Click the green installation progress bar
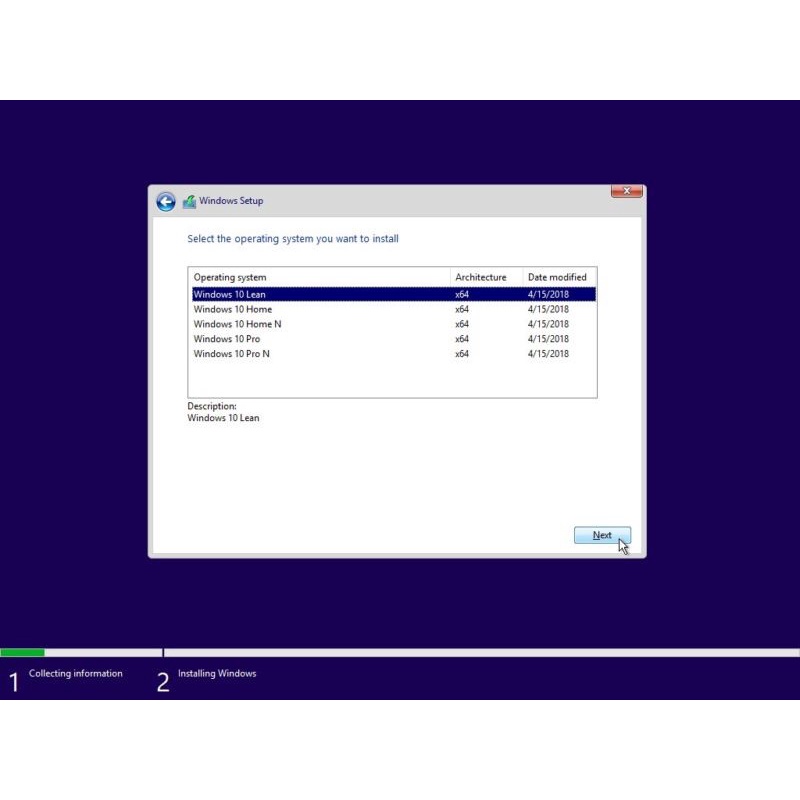The width and height of the screenshot is (800, 800). (22, 653)
